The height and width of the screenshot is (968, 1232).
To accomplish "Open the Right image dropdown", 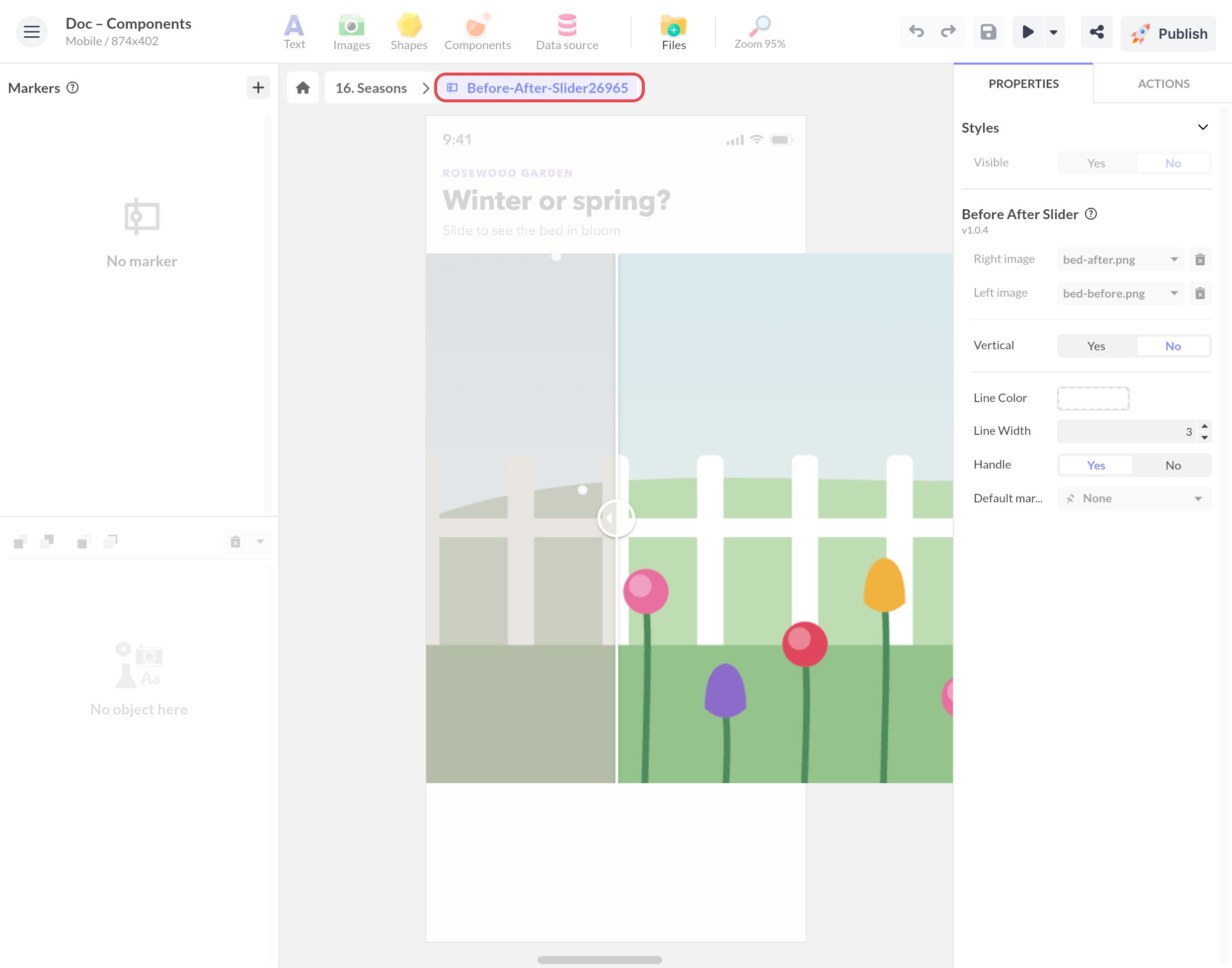I will pos(1120,259).
